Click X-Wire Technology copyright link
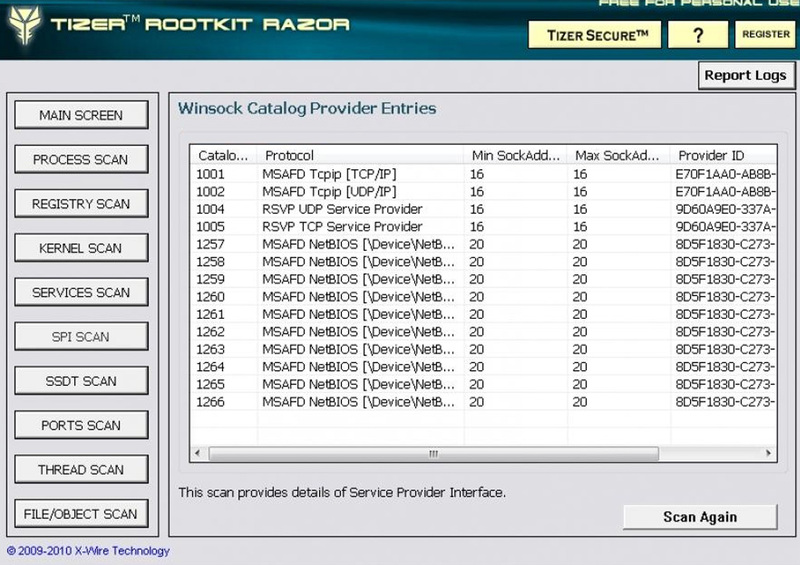 coord(88,551)
